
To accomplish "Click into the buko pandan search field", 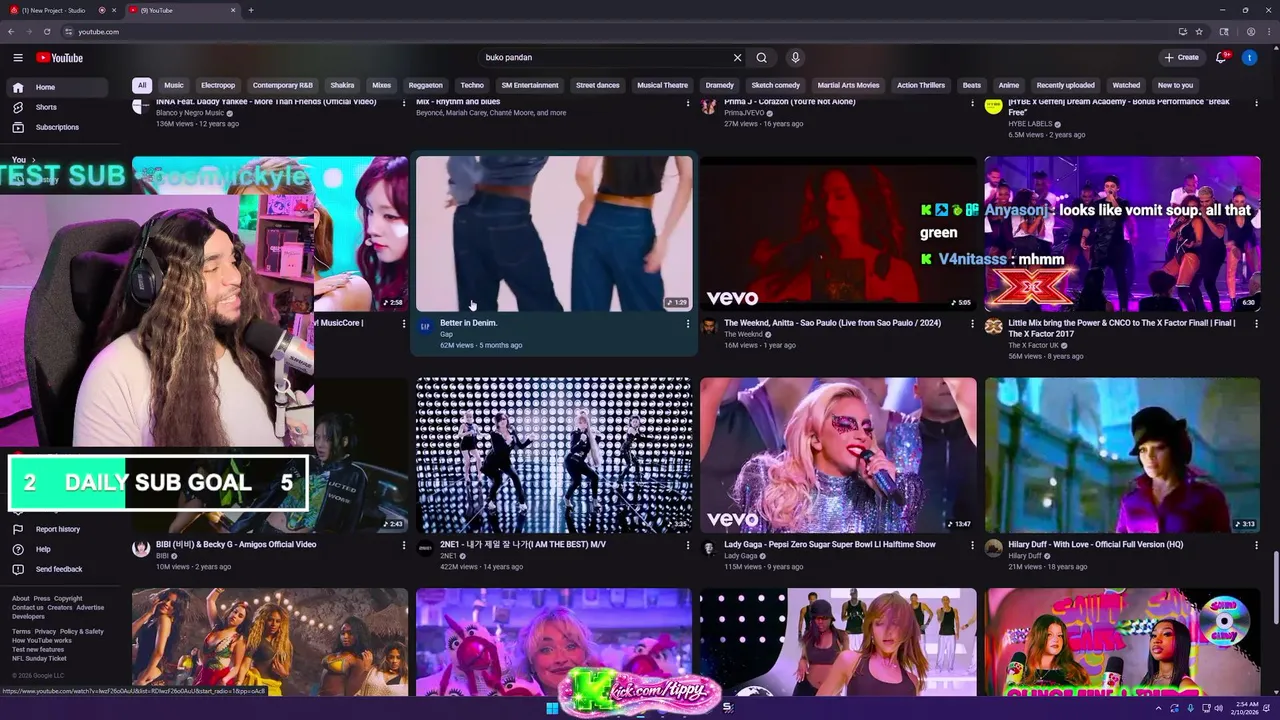I will 605,58.
